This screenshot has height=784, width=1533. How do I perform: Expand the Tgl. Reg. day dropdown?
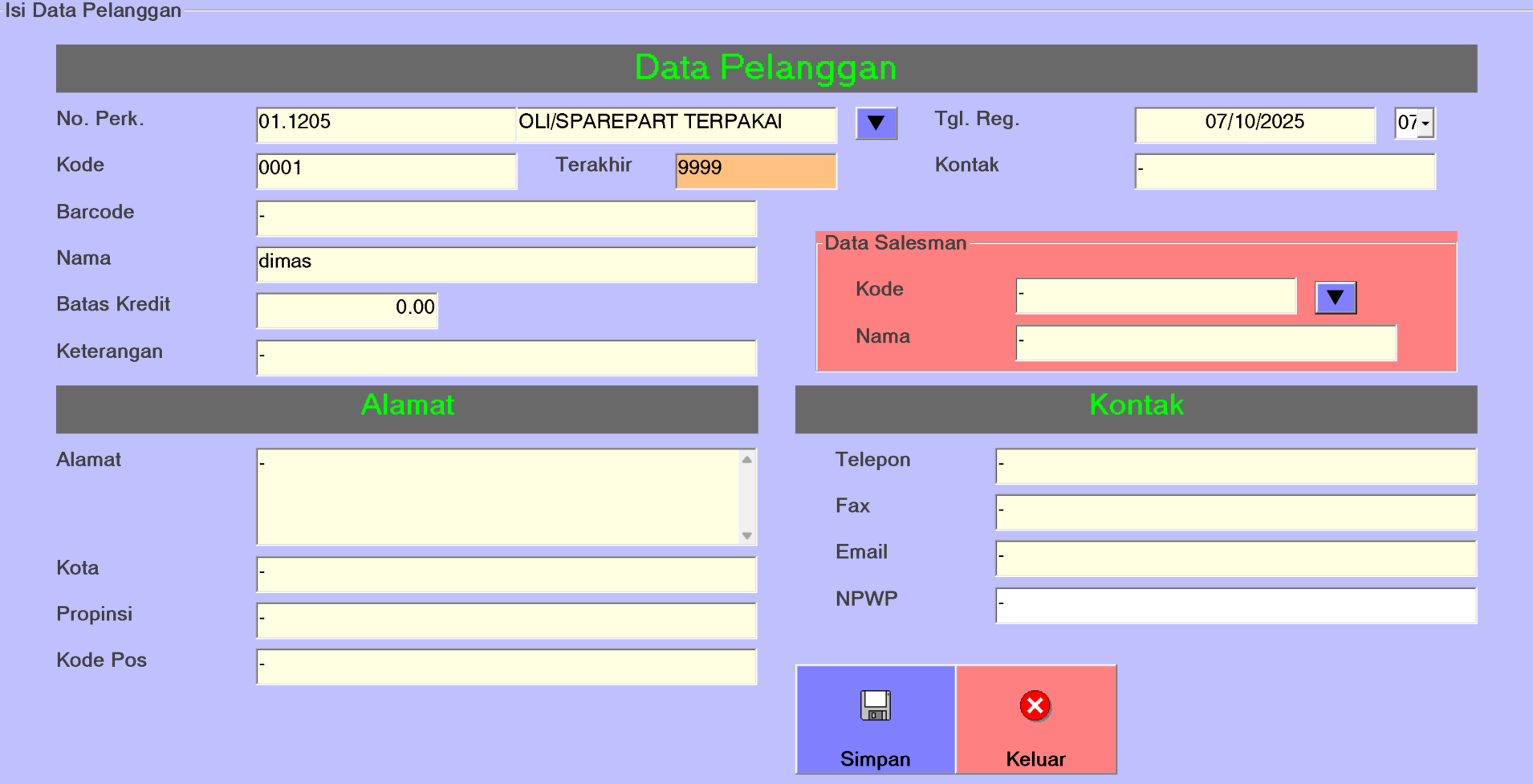1425,124
